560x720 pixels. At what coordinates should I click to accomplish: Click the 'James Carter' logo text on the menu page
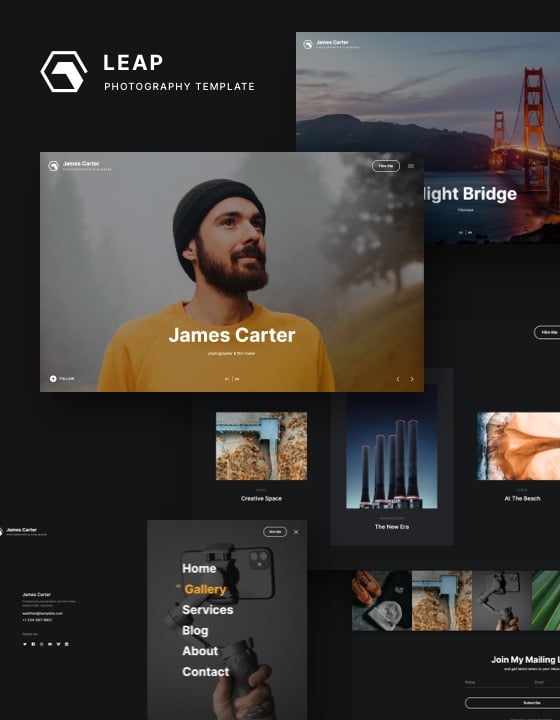click(x=22, y=530)
